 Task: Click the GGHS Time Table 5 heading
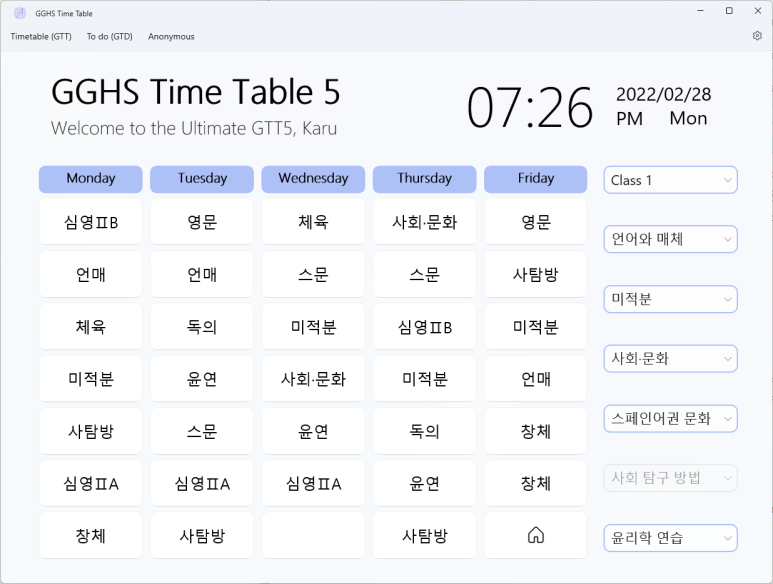196,92
